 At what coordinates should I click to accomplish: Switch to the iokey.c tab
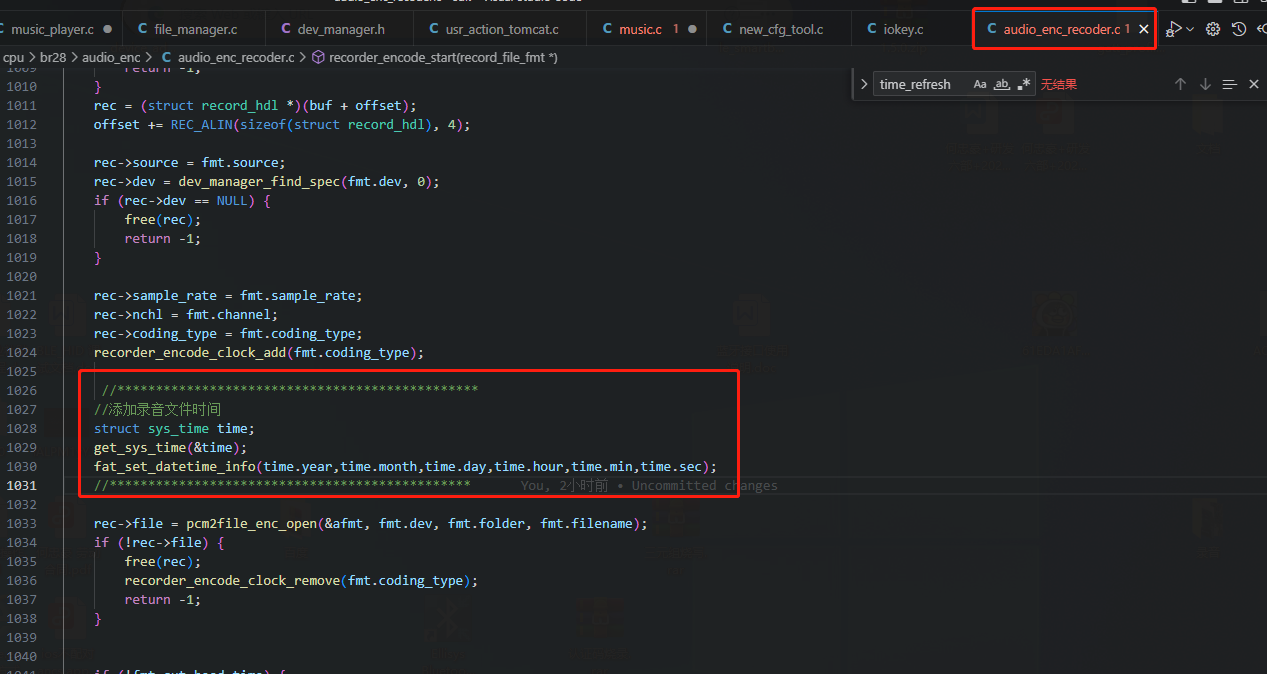pos(904,29)
